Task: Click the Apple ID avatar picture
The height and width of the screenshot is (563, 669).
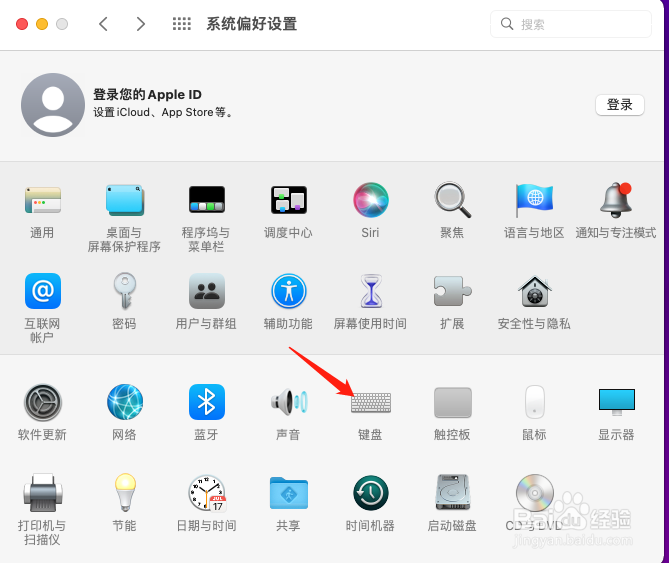Action: [x=53, y=105]
